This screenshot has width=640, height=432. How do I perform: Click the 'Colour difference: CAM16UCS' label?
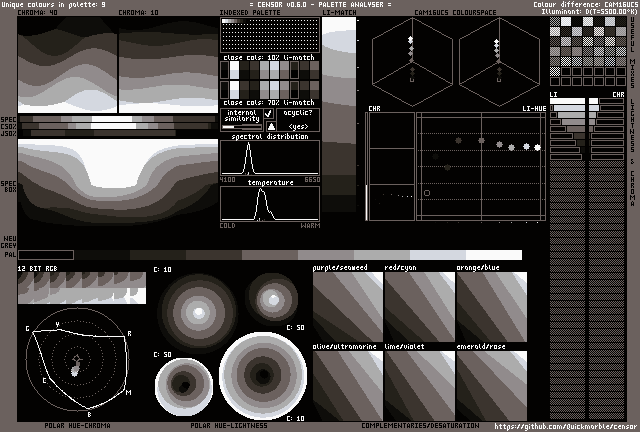[585, 4]
